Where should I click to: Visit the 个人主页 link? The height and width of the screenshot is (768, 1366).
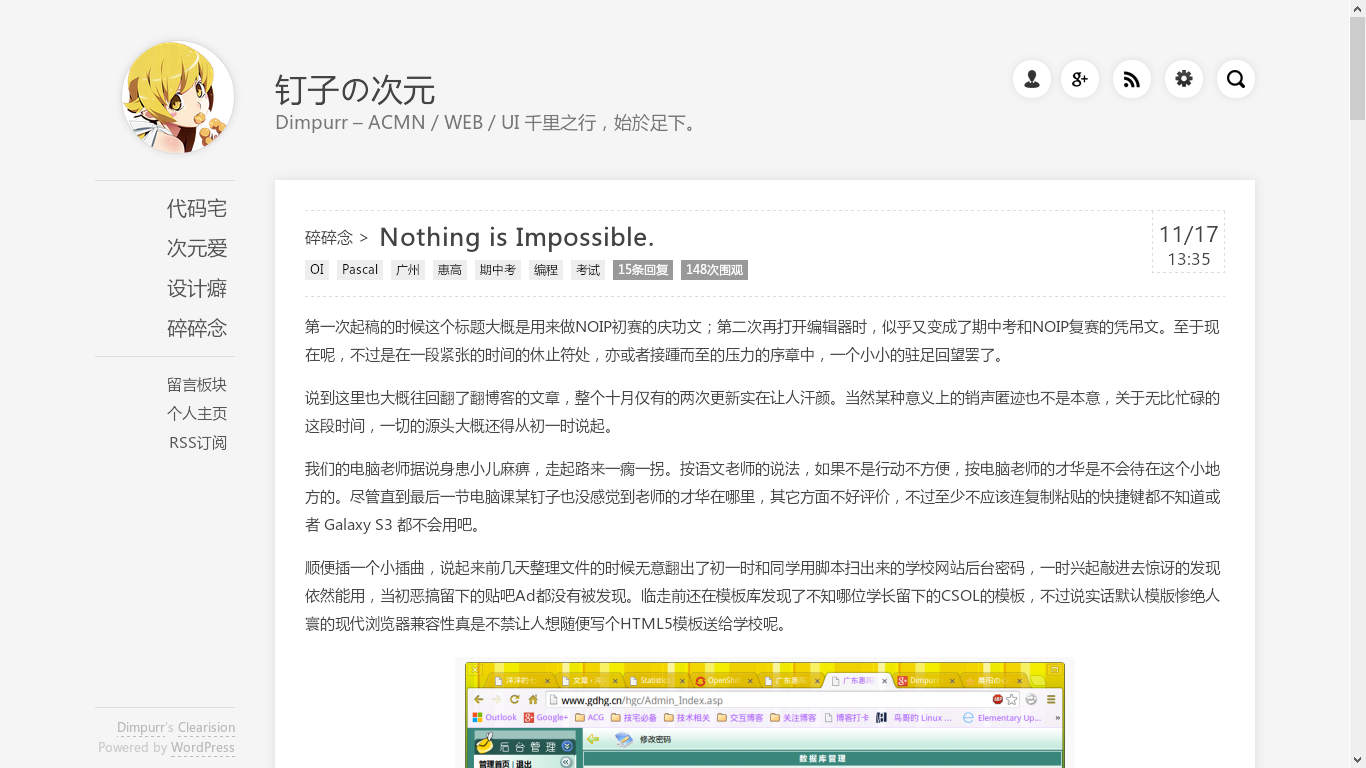196,413
